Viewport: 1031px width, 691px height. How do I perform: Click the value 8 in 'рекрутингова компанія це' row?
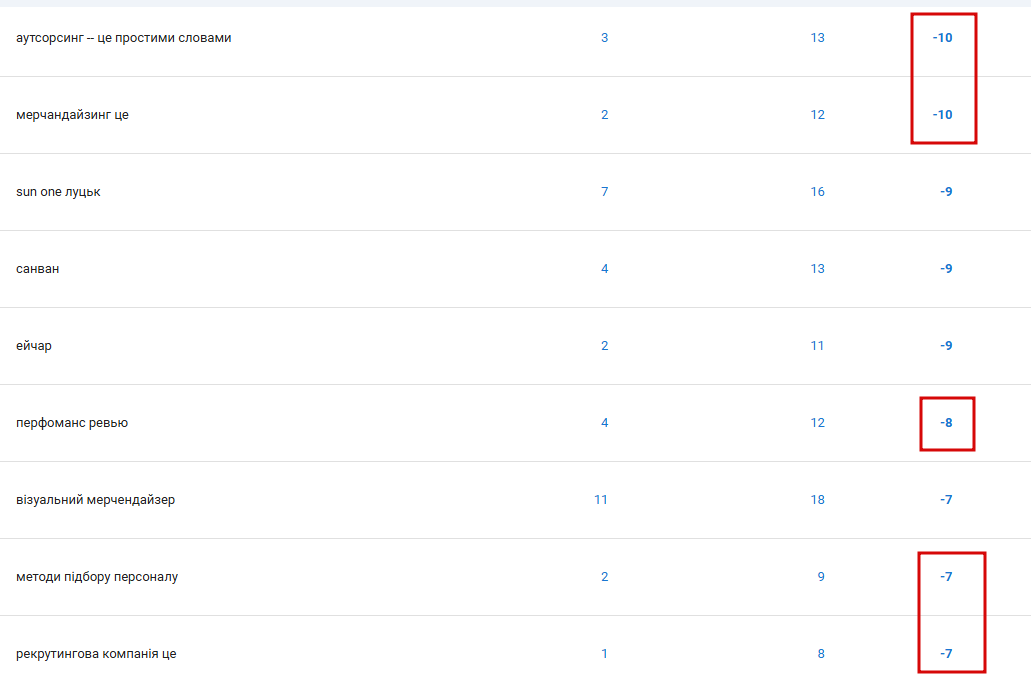[x=821, y=654]
